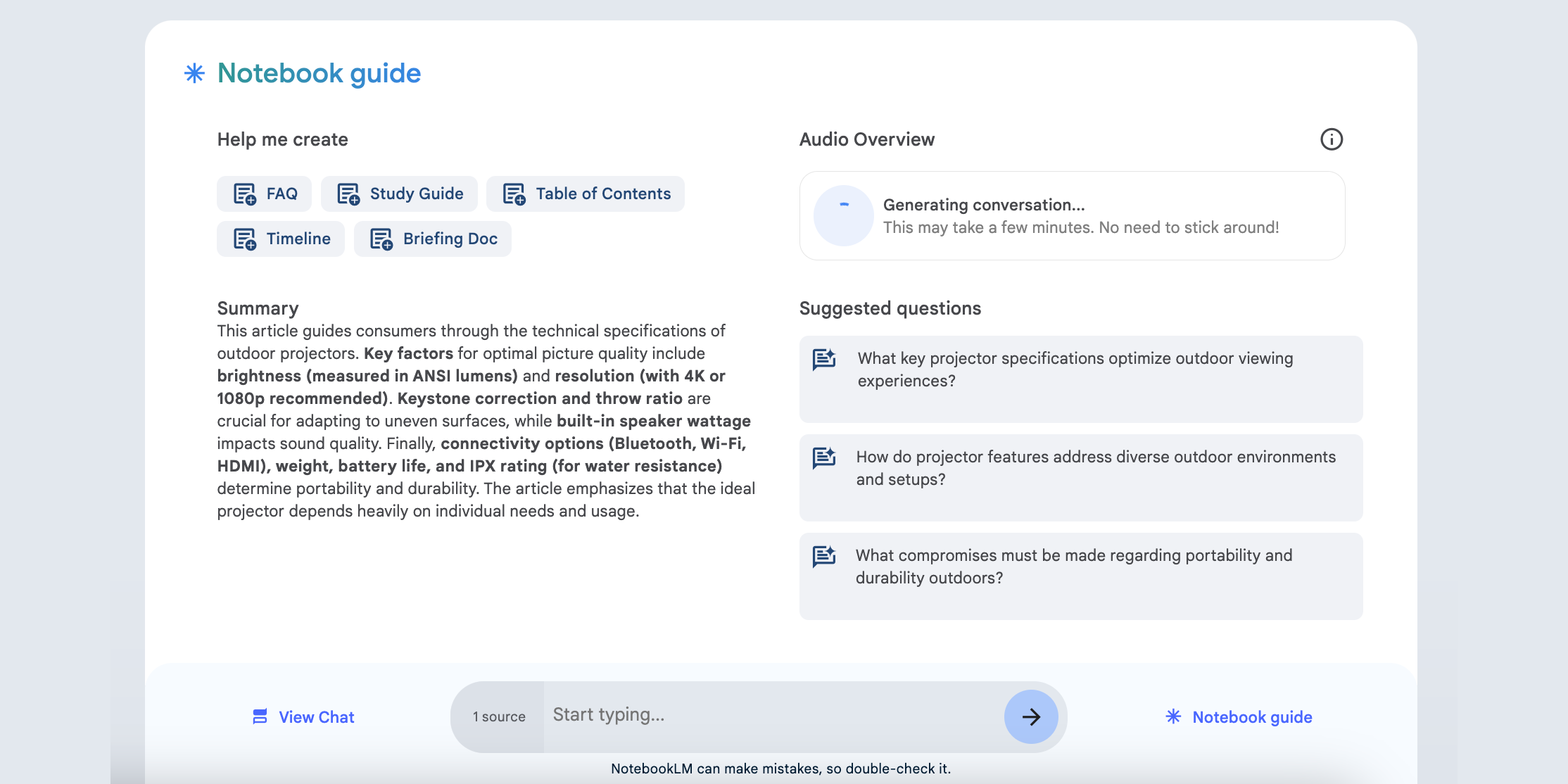This screenshot has width=1568, height=784.
Task: Click the asterisk icon beside bottom Notebook guide
Action: (1173, 716)
